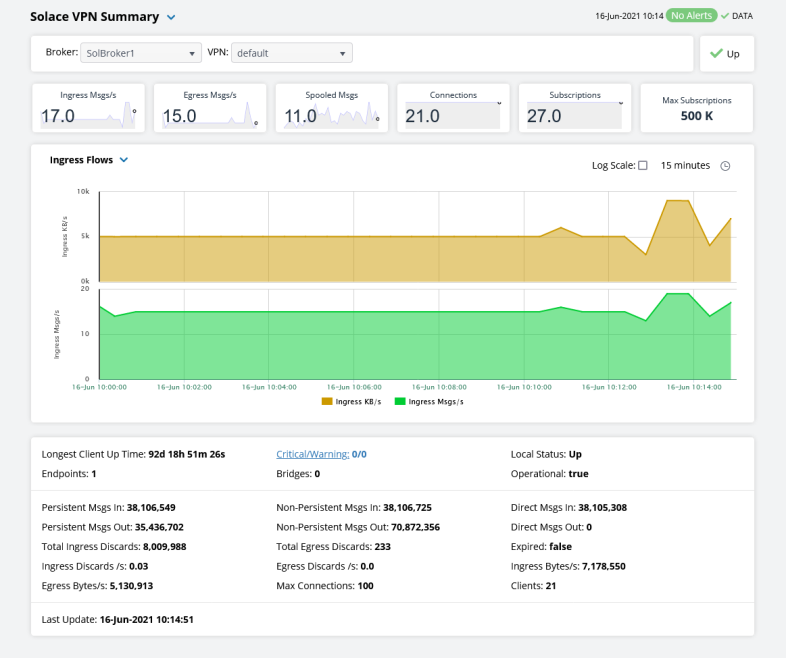Click the green checkmark Up status icon
Image resolution: width=786 pixels, height=658 pixels.
[x=716, y=53]
